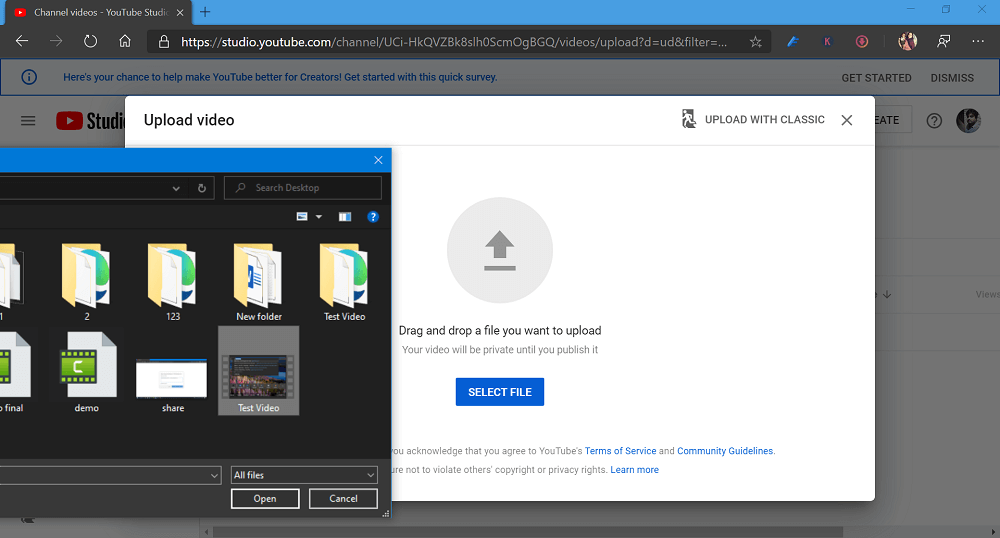Select the folder named 123
The width and height of the screenshot is (1000, 538).
[x=173, y=282]
